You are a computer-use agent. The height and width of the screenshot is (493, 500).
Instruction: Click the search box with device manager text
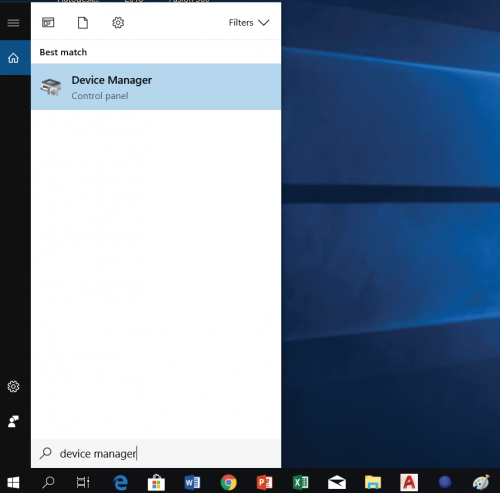coord(156,453)
